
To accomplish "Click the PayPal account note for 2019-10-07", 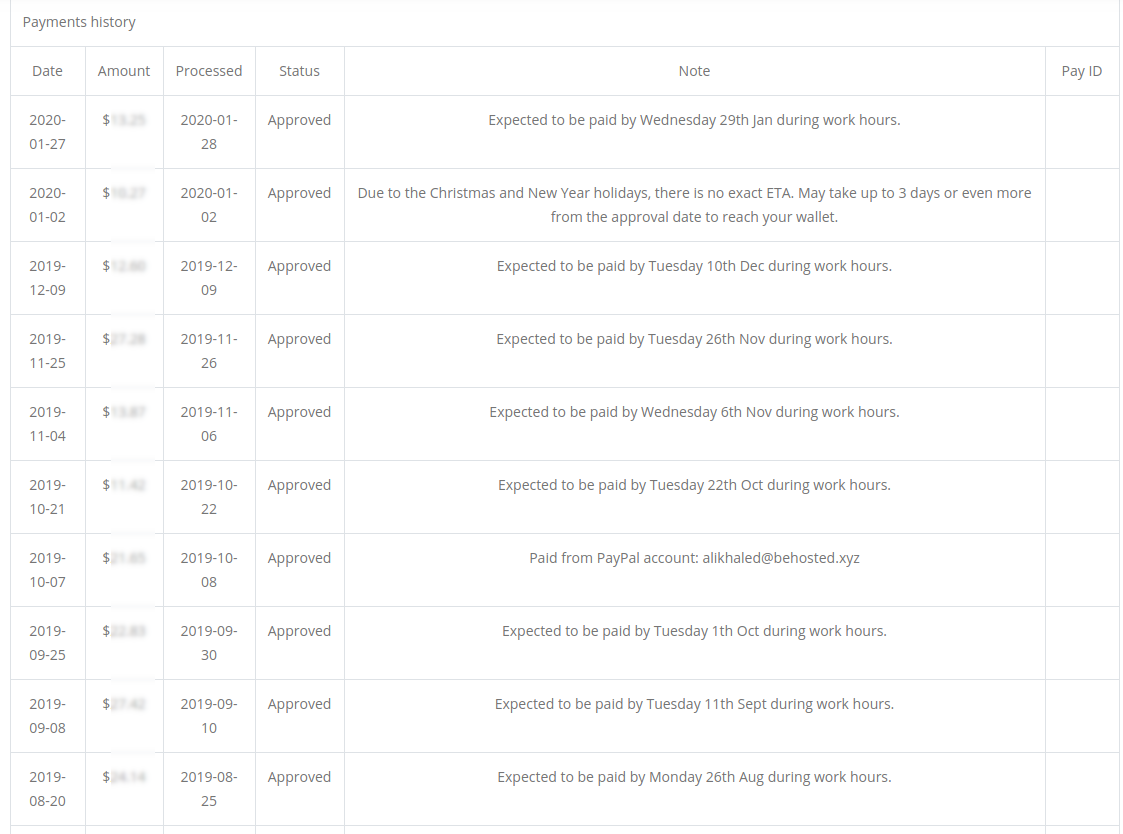I will point(694,558).
